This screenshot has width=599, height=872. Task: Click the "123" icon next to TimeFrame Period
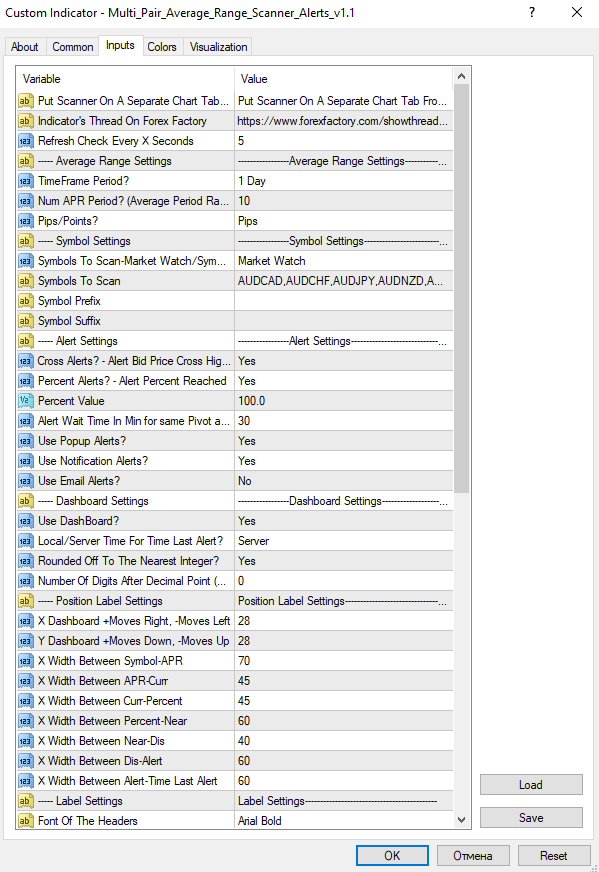[23, 181]
